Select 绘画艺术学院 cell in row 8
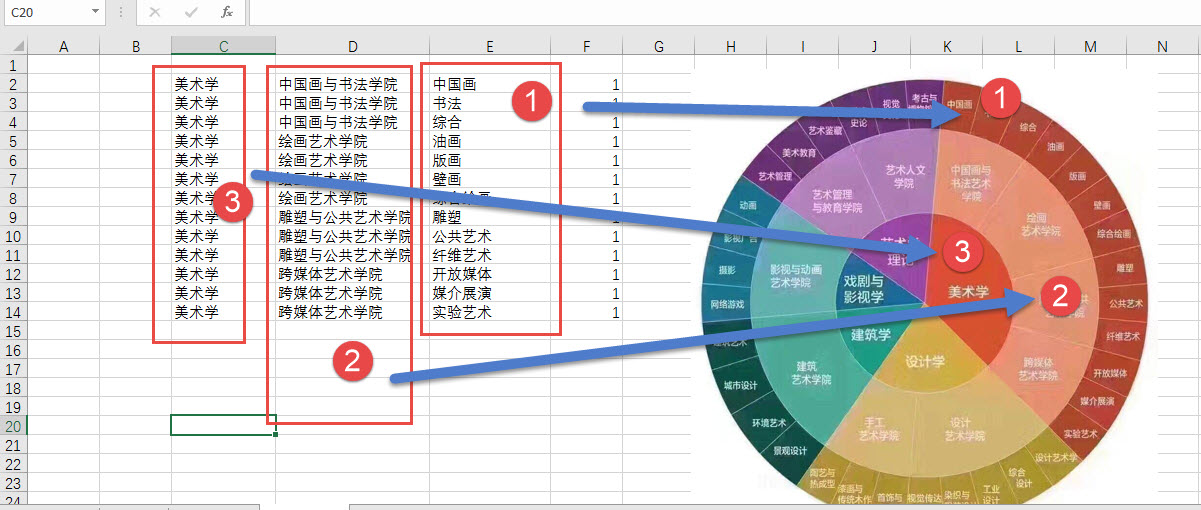 [x=352, y=198]
